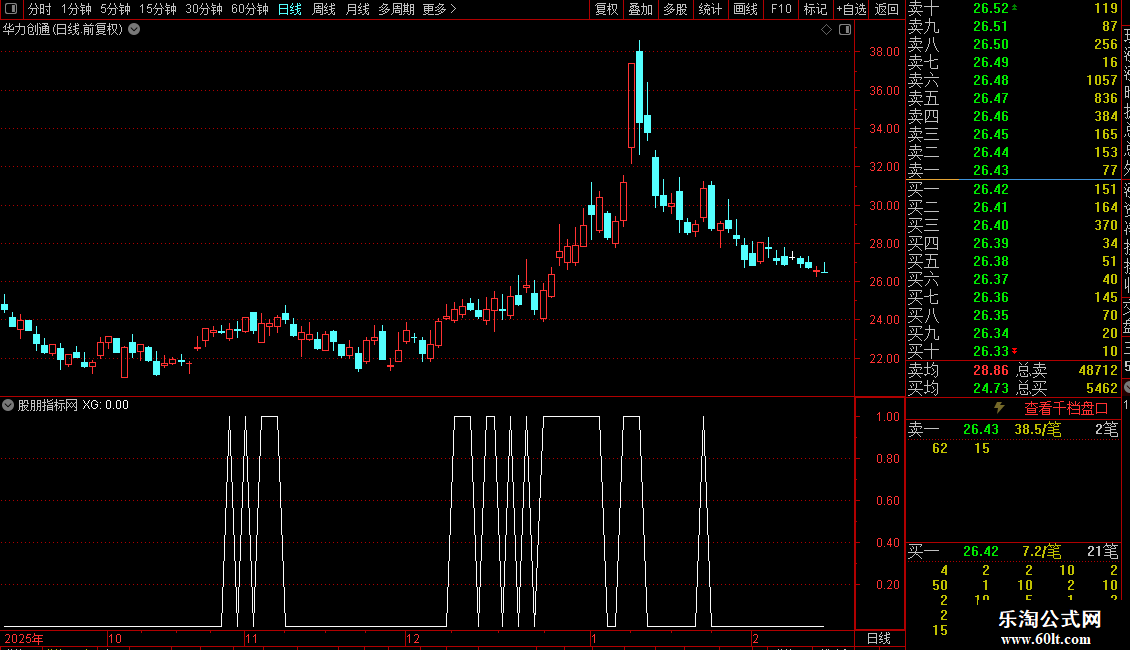Select the 60分钟 period
The image size is (1130, 650).
pyautogui.click(x=249, y=9)
